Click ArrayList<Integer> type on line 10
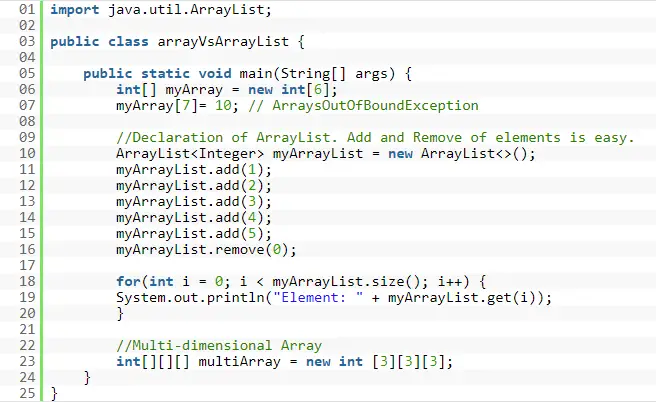 pyautogui.click(x=190, y=154)
